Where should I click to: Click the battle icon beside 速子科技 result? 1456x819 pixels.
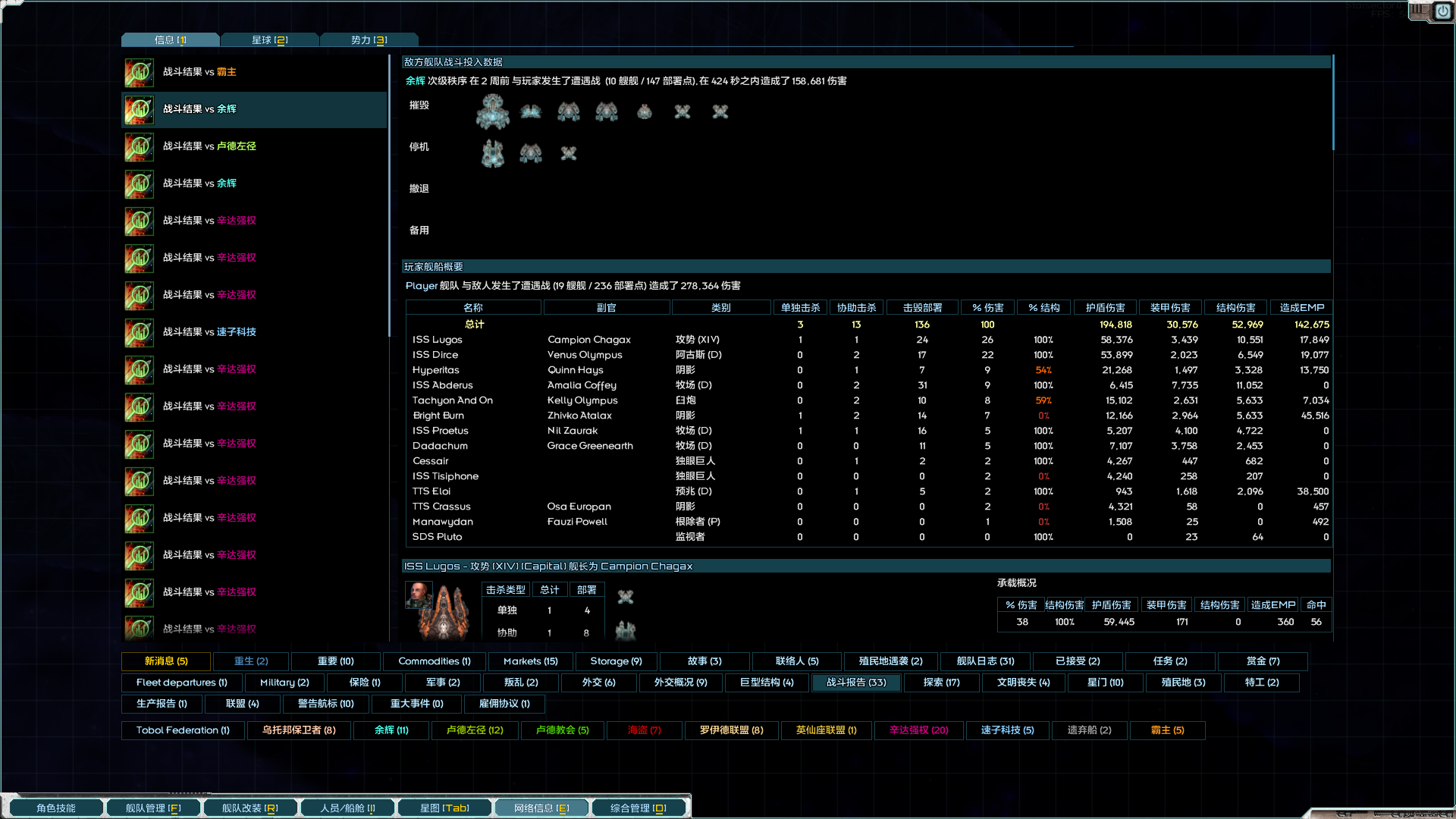click(x=140, y=333)
